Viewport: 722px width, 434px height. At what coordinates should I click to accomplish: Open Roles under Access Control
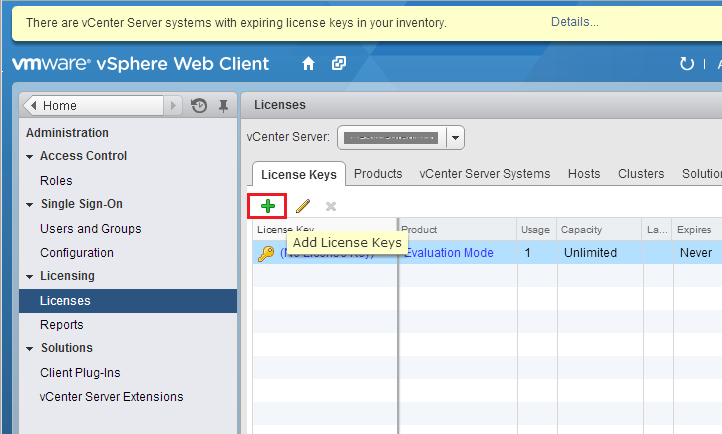click(56, 180)
